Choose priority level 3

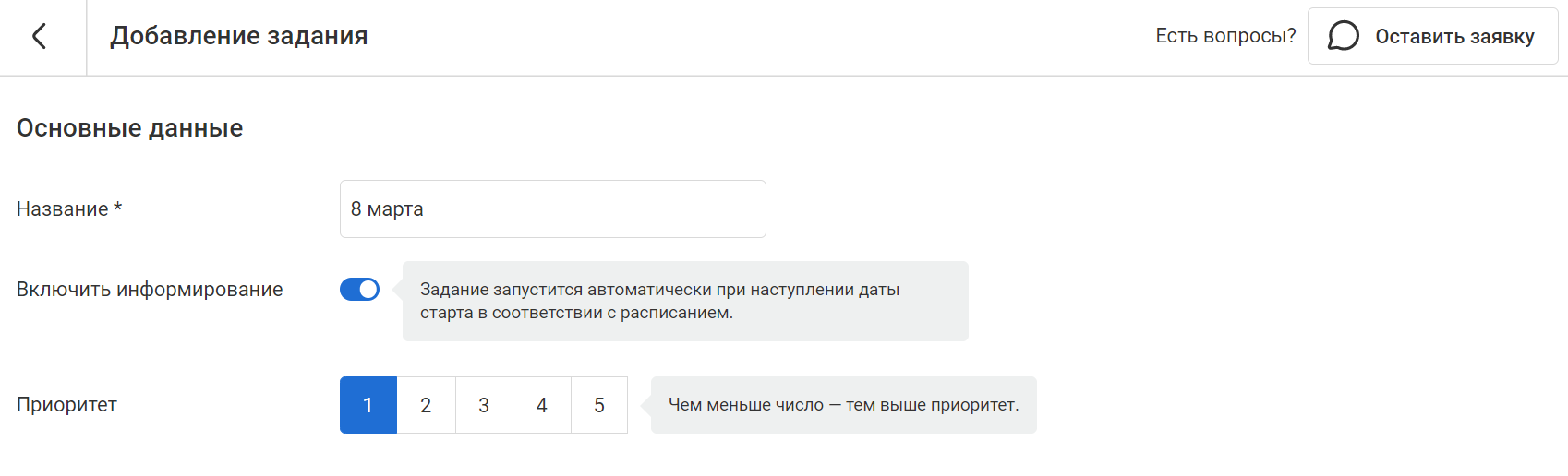(484, 405)
